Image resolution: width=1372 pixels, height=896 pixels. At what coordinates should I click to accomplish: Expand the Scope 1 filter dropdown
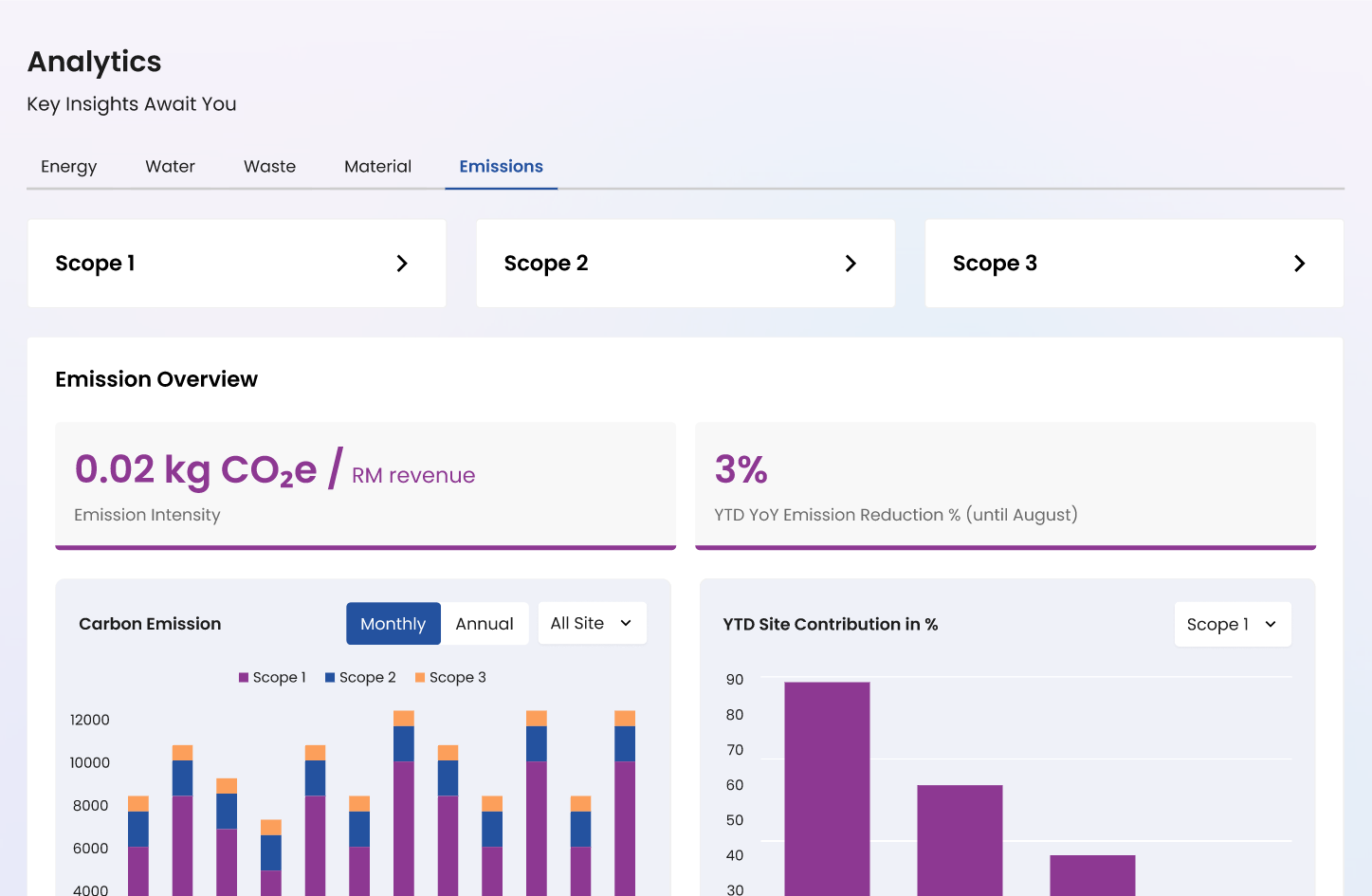point(1232,624)
